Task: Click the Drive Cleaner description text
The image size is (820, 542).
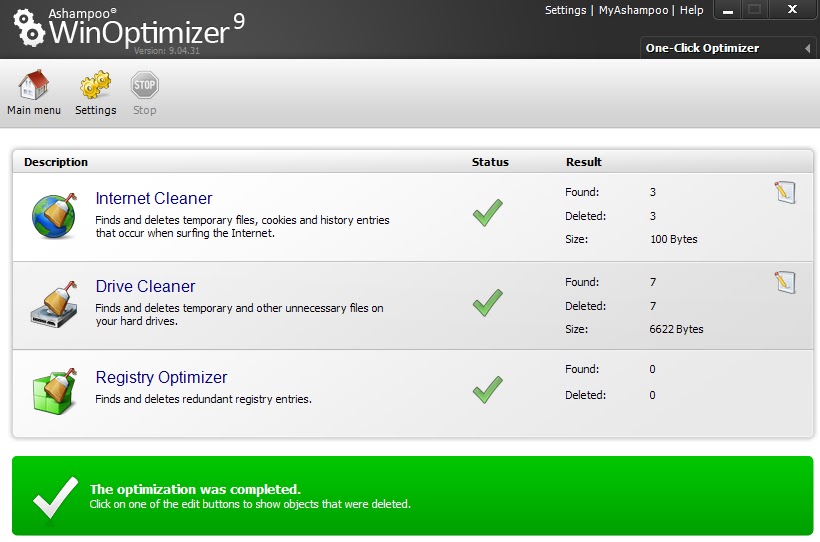Action: coord(239,314)
